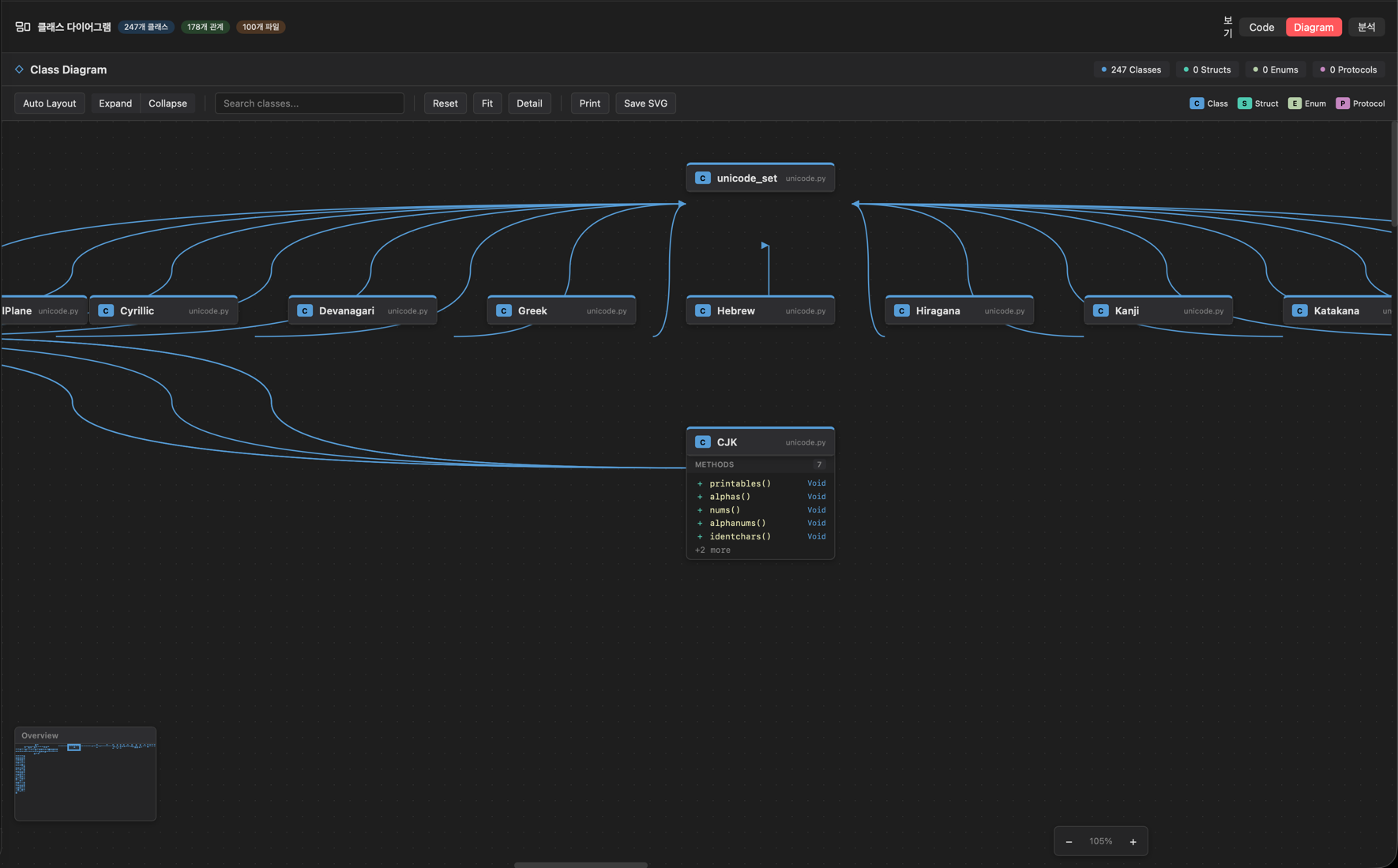
Task: Collapse all class nodes
Action: 167,103
